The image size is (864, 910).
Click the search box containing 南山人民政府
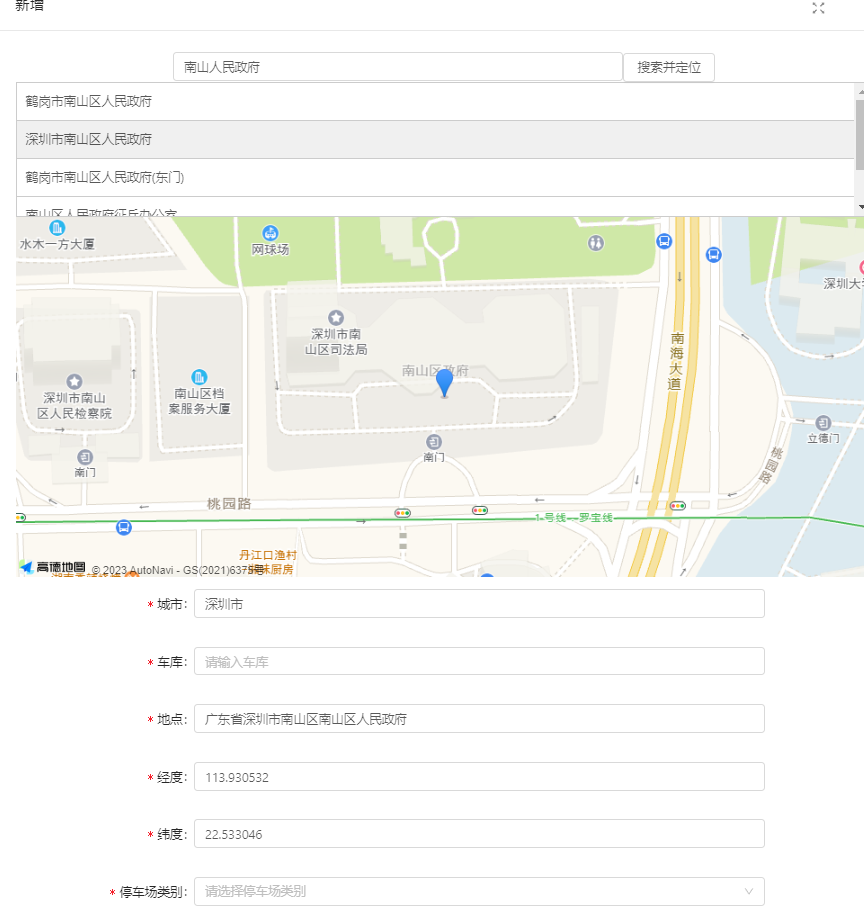click(x=398, y=67)
